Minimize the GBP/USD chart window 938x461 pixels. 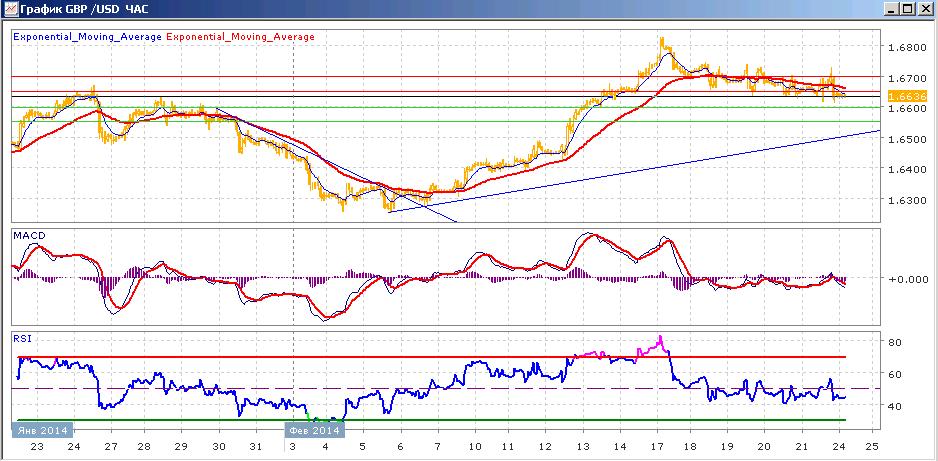(892, 9)
